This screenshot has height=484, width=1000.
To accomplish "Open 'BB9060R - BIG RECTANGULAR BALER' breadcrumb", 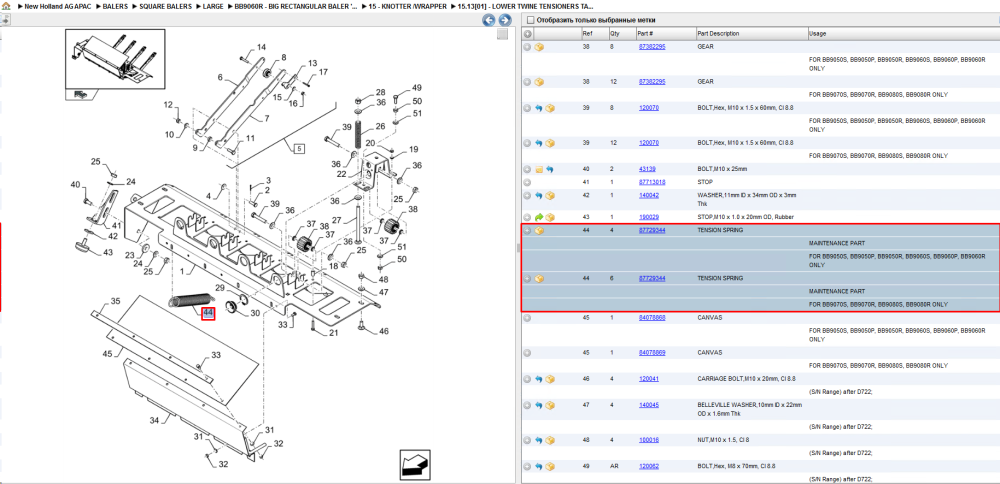I will (296, 6).
